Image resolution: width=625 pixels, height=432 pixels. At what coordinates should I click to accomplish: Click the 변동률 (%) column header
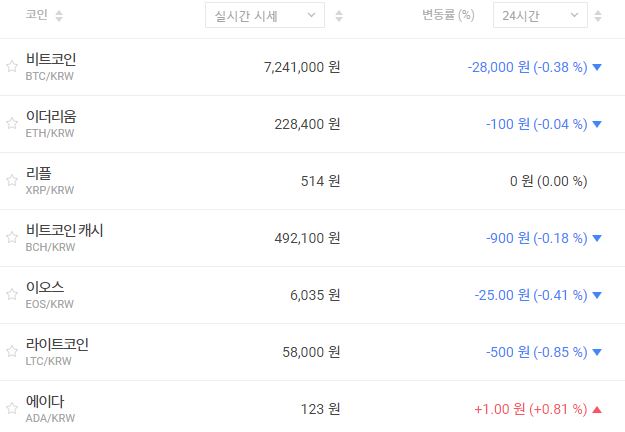(x=448, y=16)
